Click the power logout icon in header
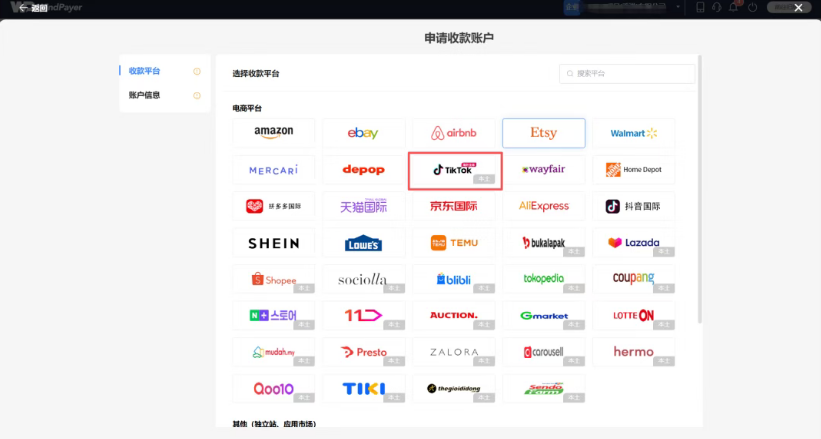 pyautogui.click(x=752, y=7)
